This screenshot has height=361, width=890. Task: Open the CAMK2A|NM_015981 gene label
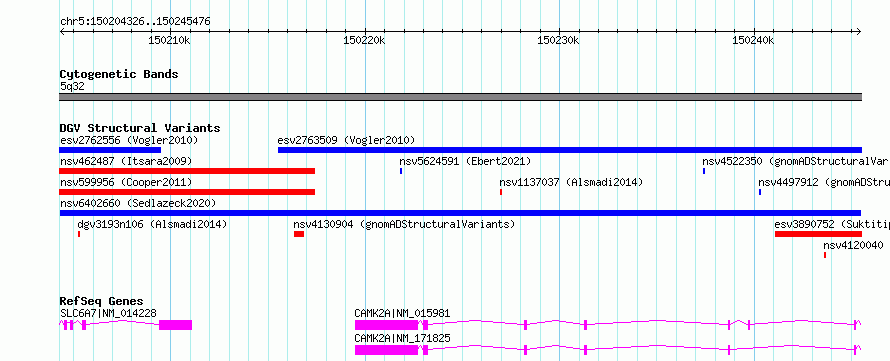(403, 313)
